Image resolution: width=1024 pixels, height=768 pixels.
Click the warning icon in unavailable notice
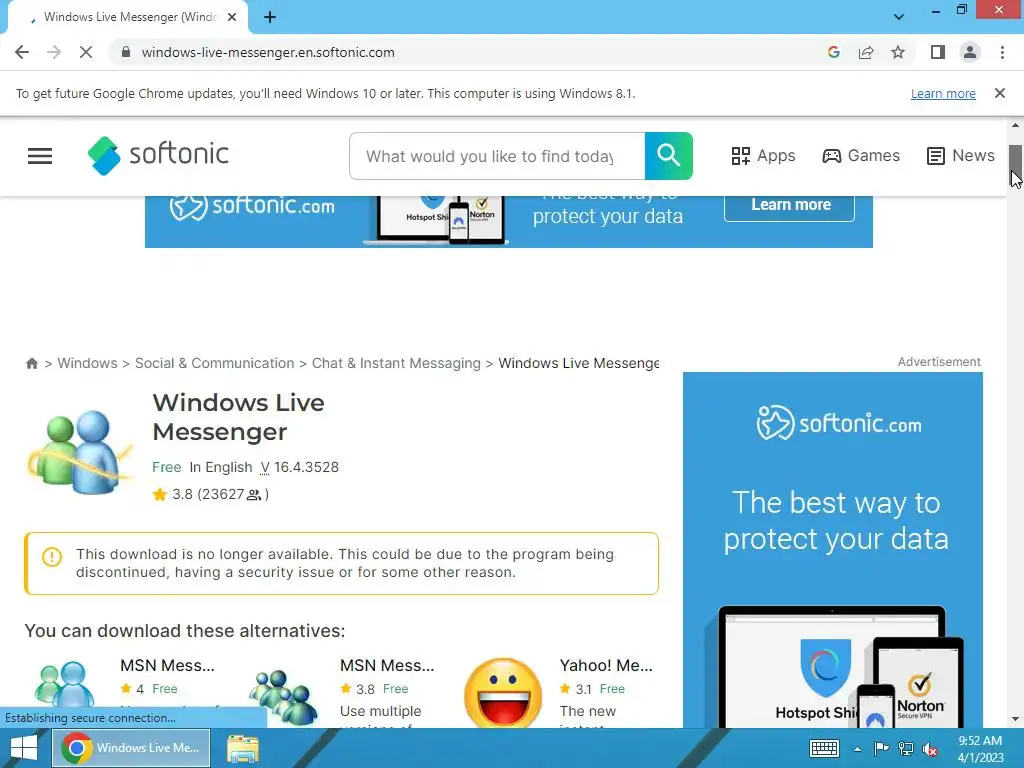point(52,556)
